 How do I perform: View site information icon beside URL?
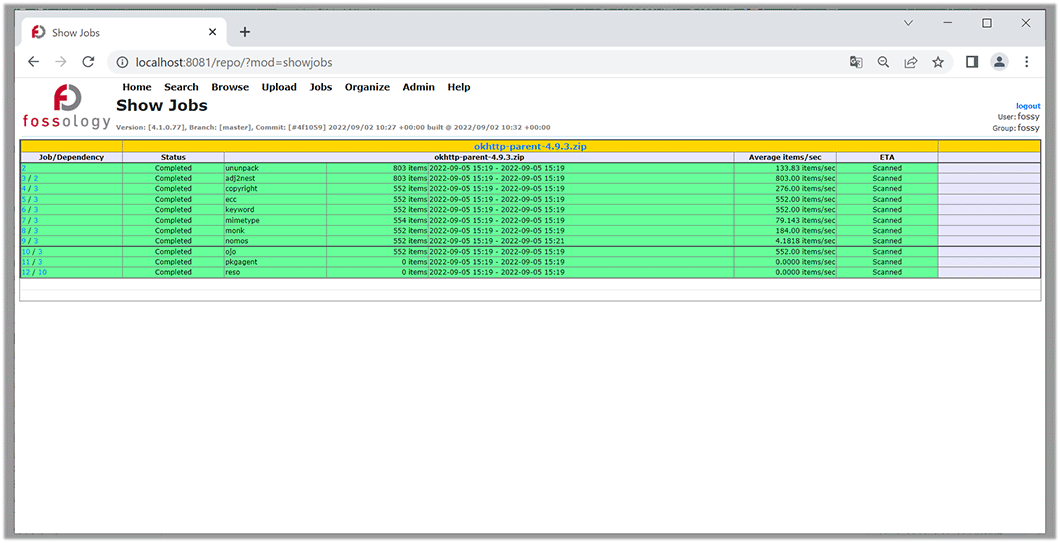point(120,62)
